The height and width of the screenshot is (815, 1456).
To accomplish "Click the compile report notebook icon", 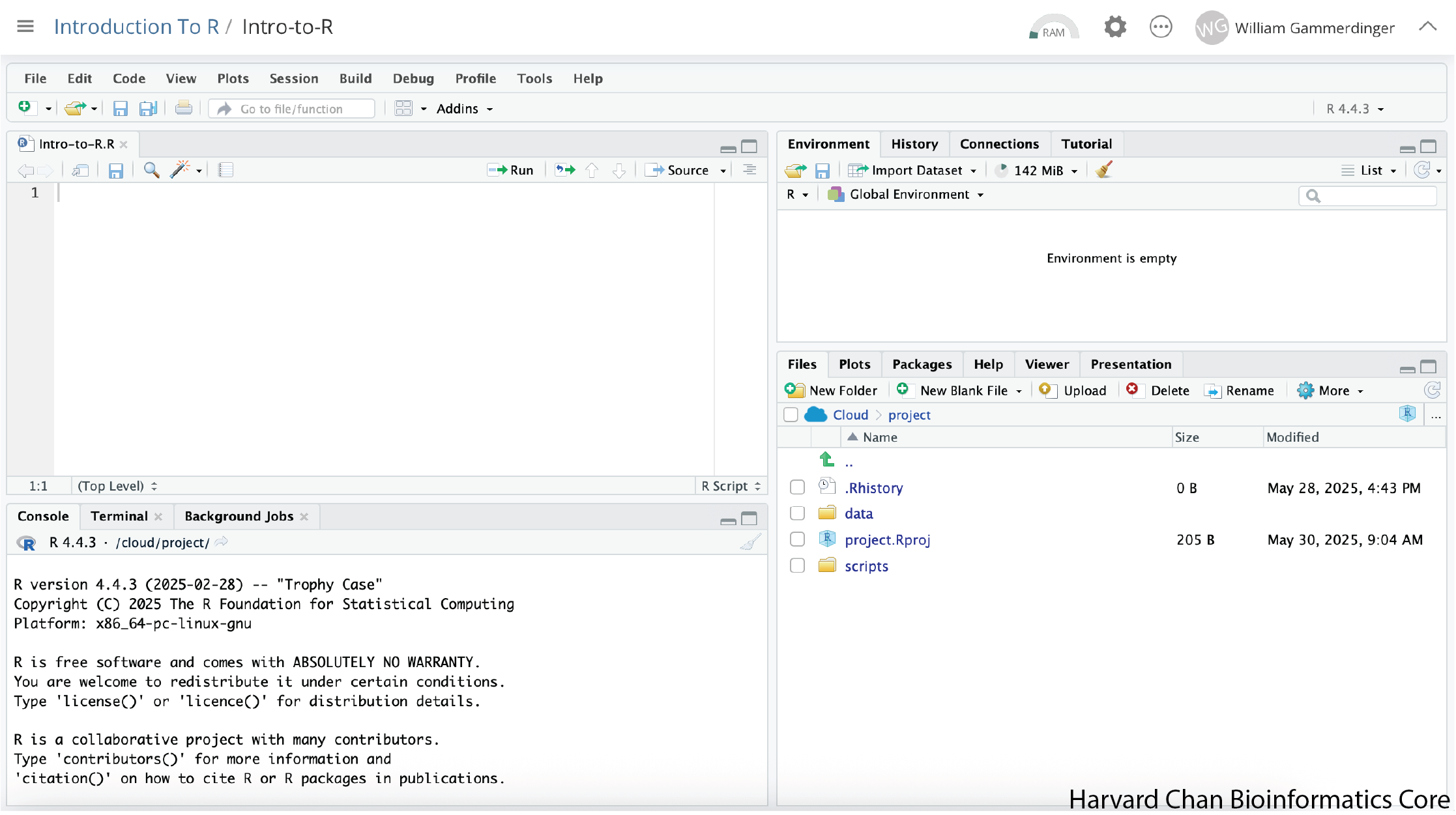I will click(226, 171).
